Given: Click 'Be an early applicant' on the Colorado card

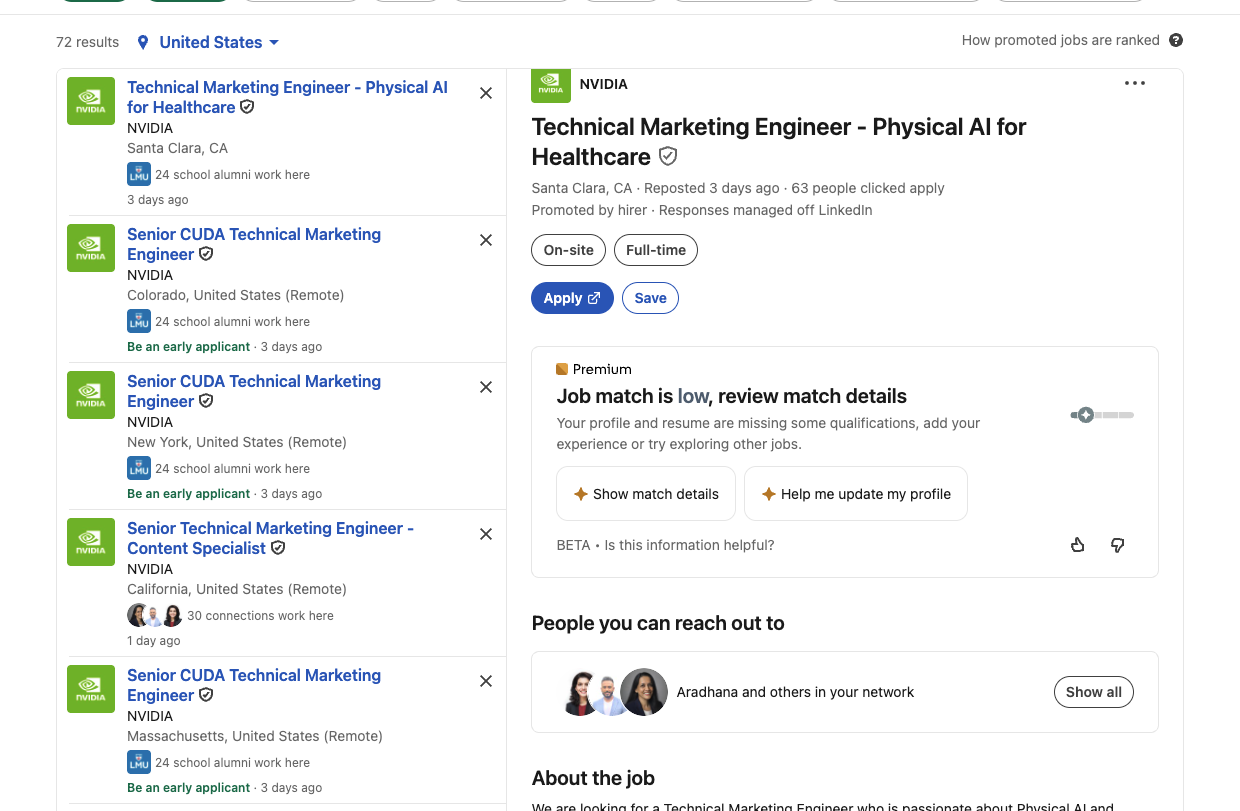Looking at the screenshot, I should [189, 347].
